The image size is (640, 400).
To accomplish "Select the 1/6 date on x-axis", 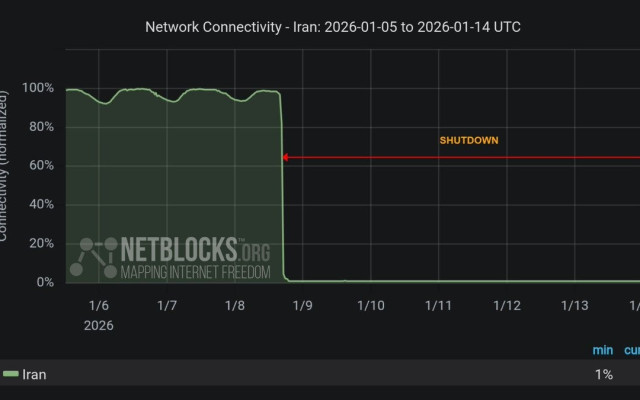I will click(98, 305).
